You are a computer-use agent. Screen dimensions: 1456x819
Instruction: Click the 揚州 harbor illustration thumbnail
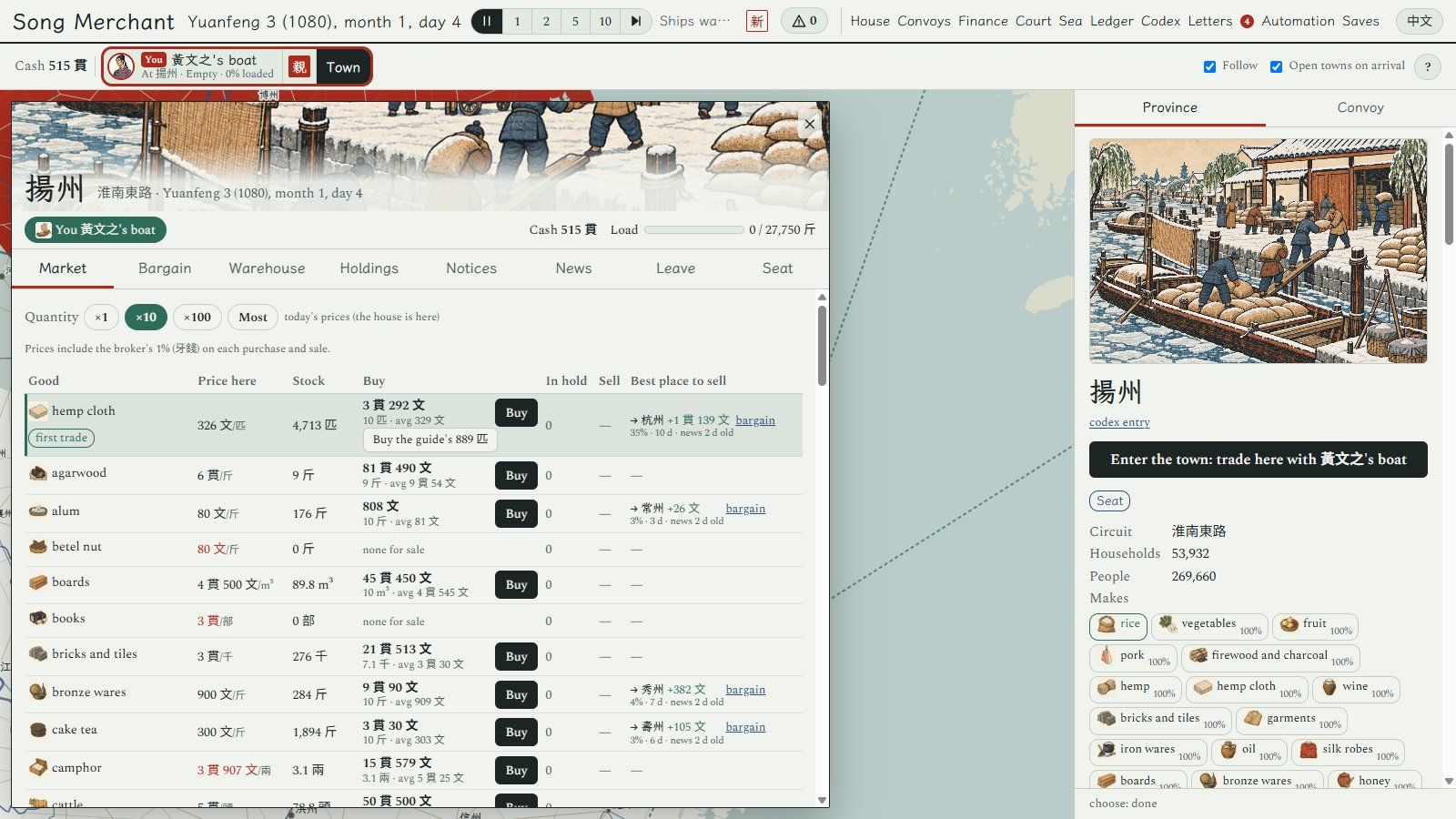(x=1258, y=251)
